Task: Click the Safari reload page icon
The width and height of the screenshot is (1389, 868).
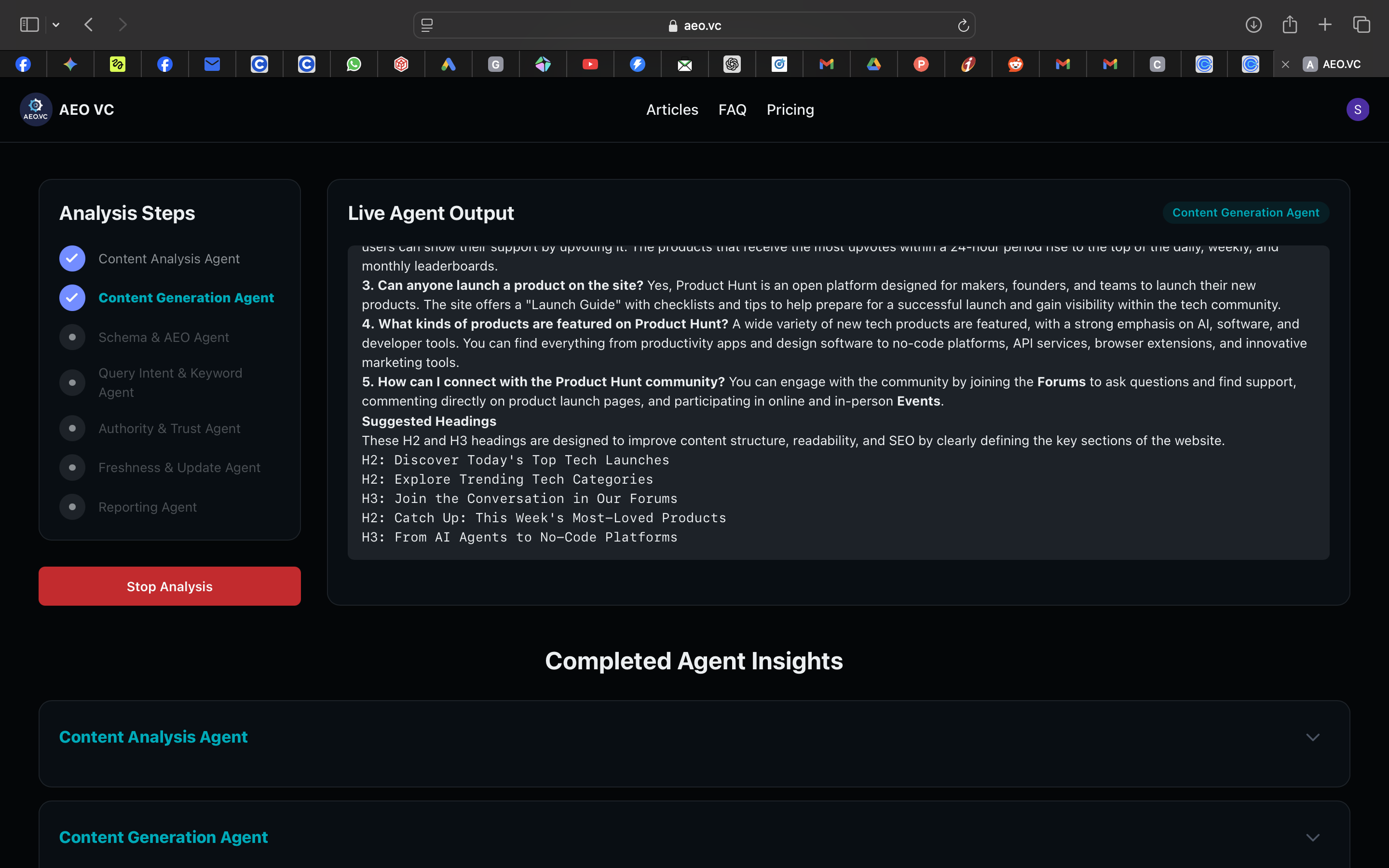Action: (x=963, y=25)
